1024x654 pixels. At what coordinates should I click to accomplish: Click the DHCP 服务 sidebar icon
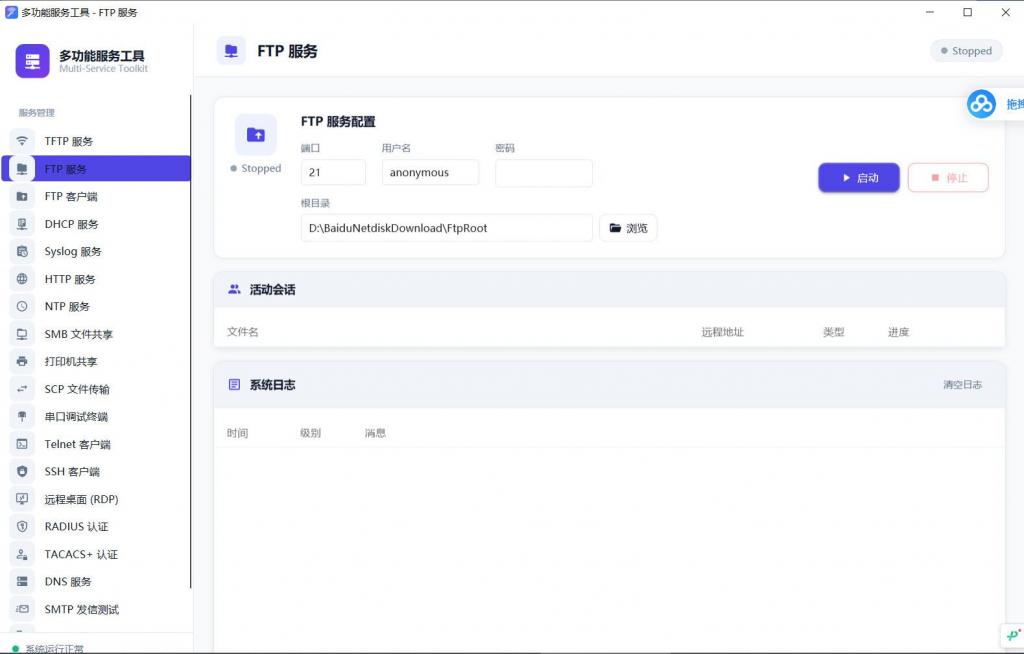click(22, 224)
